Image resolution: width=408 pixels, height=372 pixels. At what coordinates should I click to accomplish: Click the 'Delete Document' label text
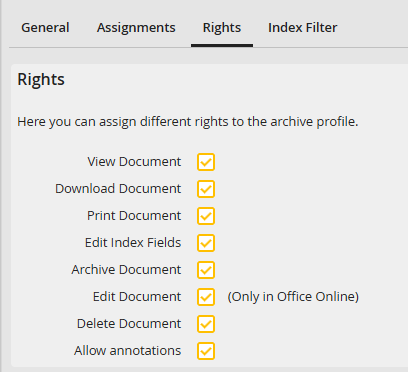[129, 324]
